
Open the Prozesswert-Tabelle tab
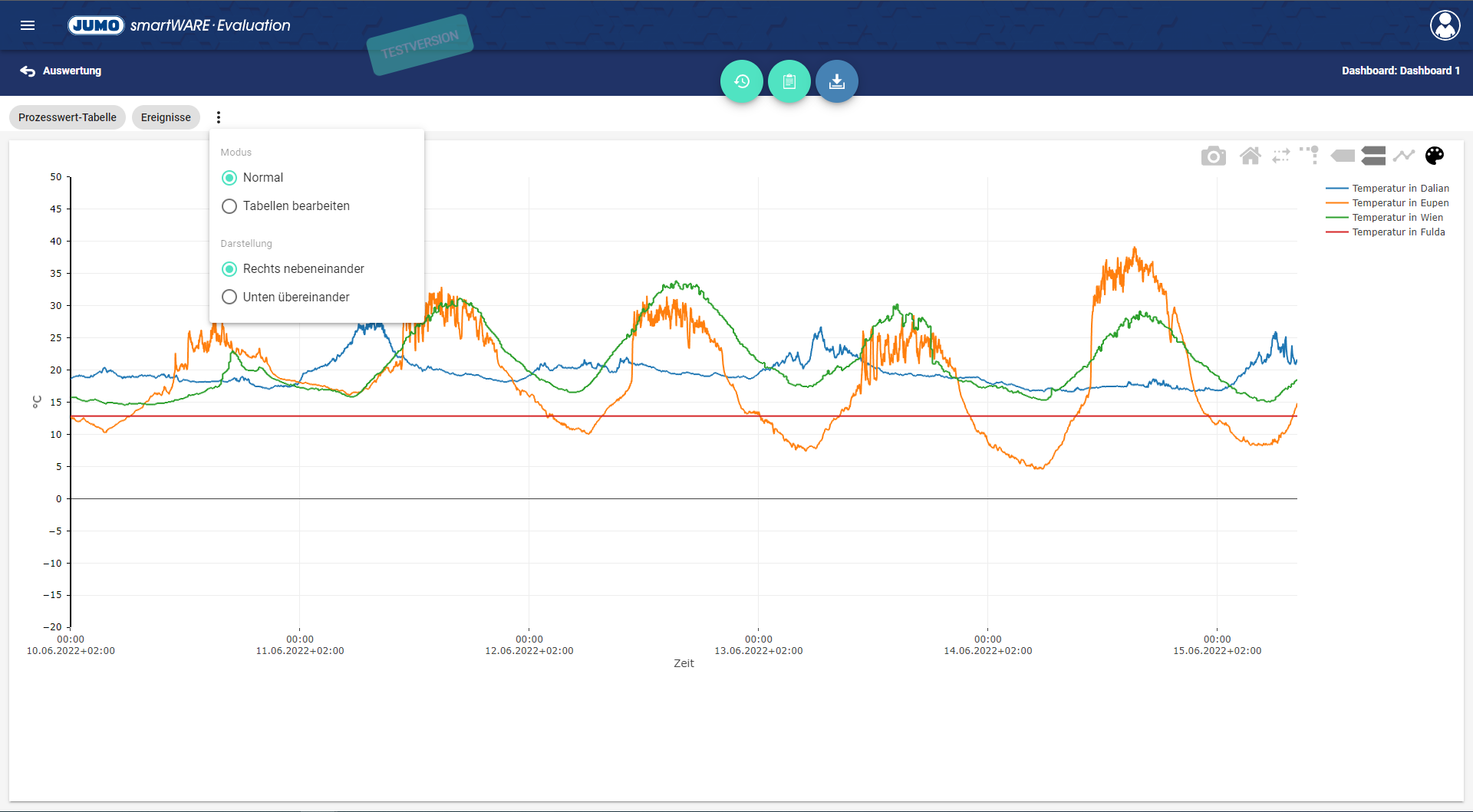[x=68, y=117]
